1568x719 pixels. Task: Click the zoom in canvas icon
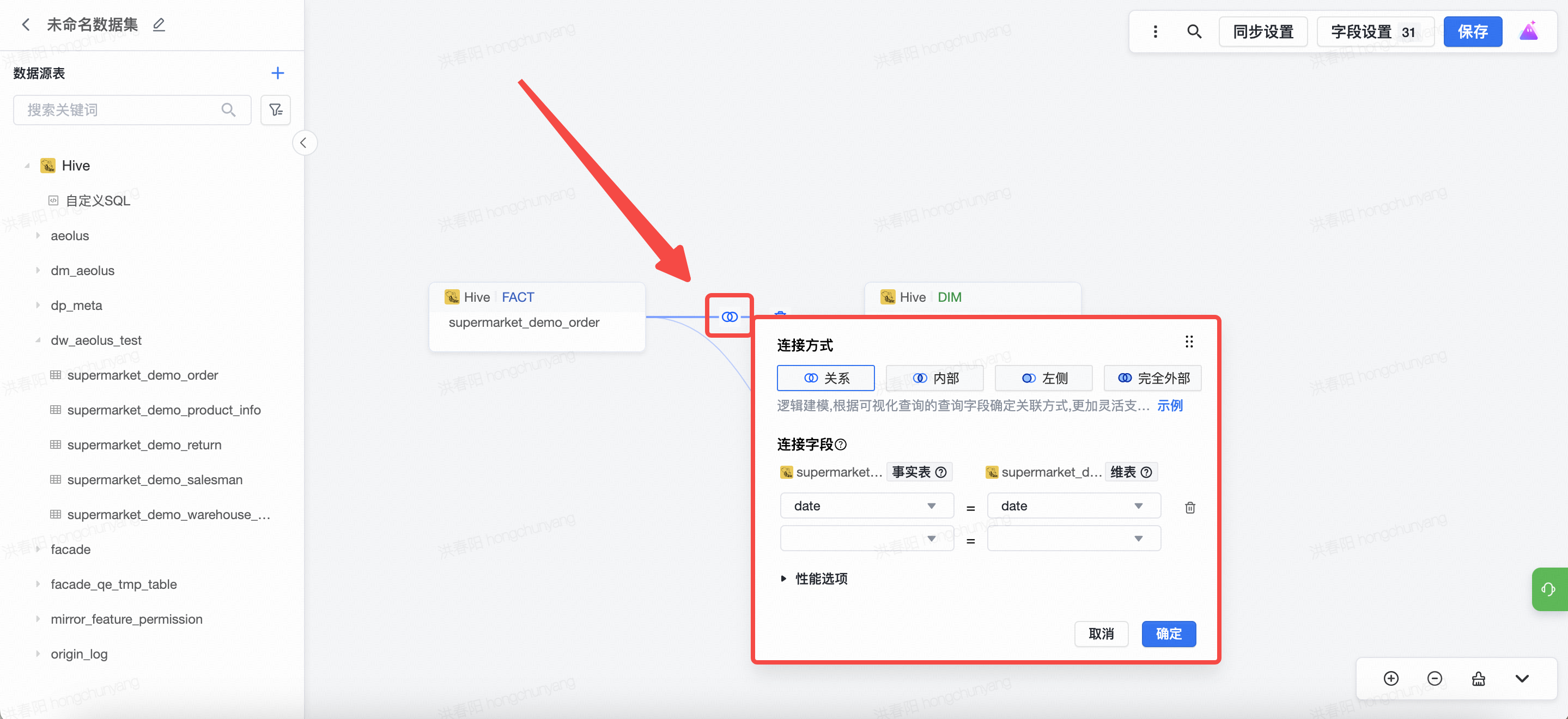click(x=1391, y=678)
